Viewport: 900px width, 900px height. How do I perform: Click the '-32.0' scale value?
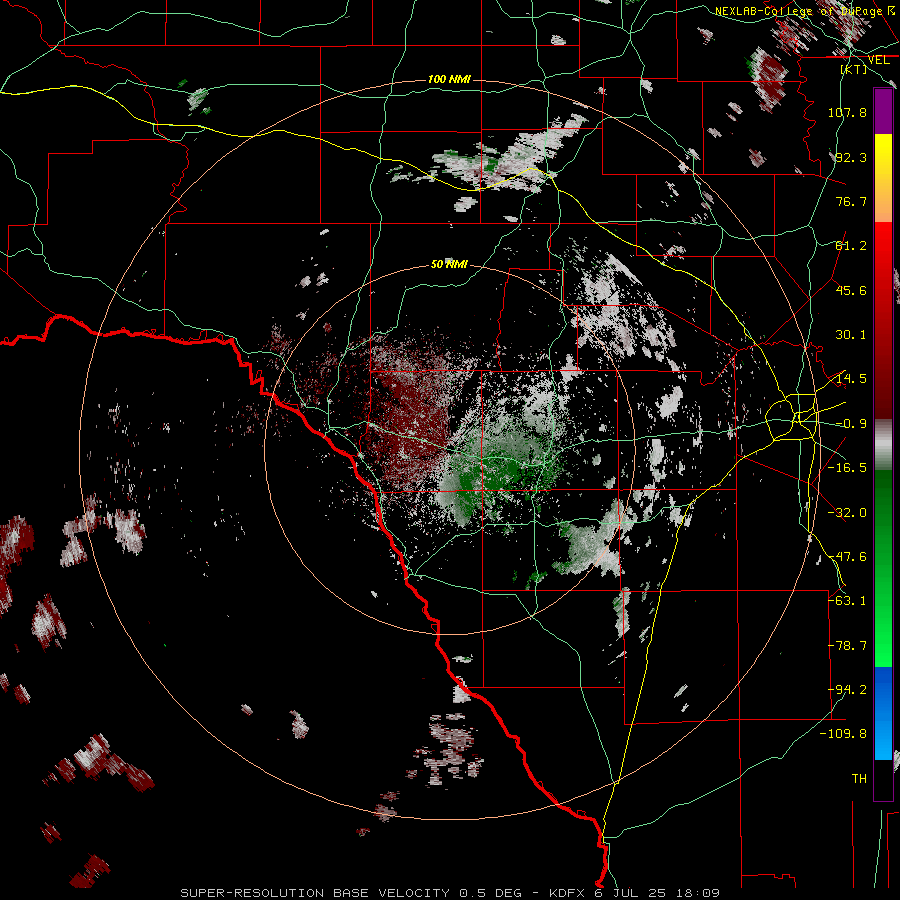847,513
